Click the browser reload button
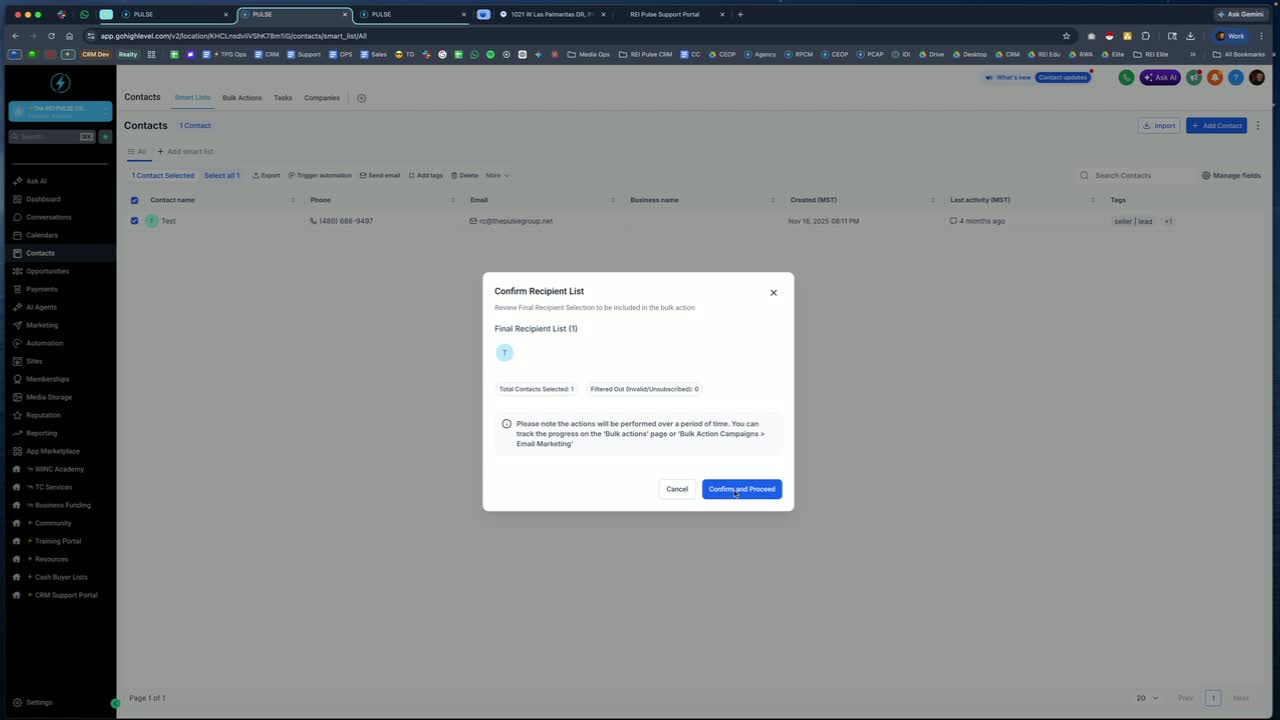This screenshot has height=720, width=1280. coord(51,36)
